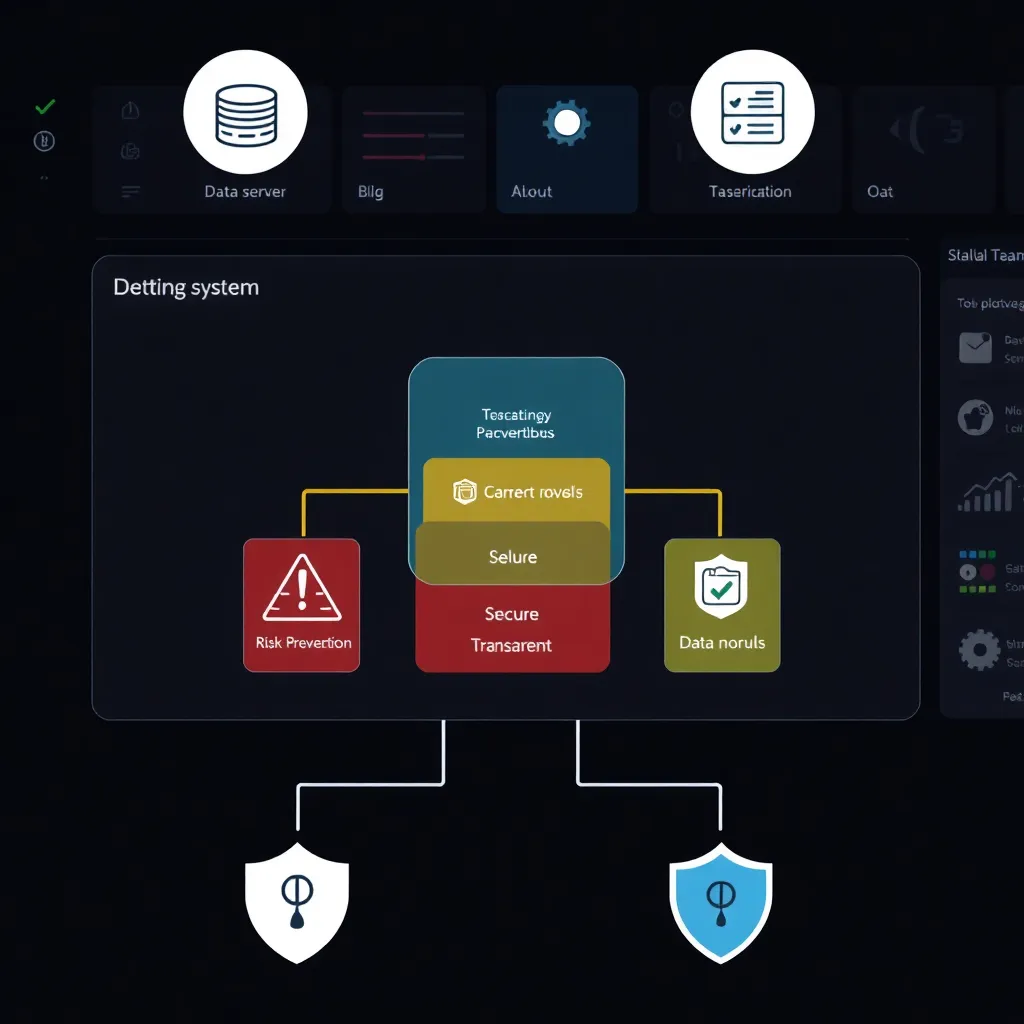Click the circled icon below green checkmark

[44, 141]
